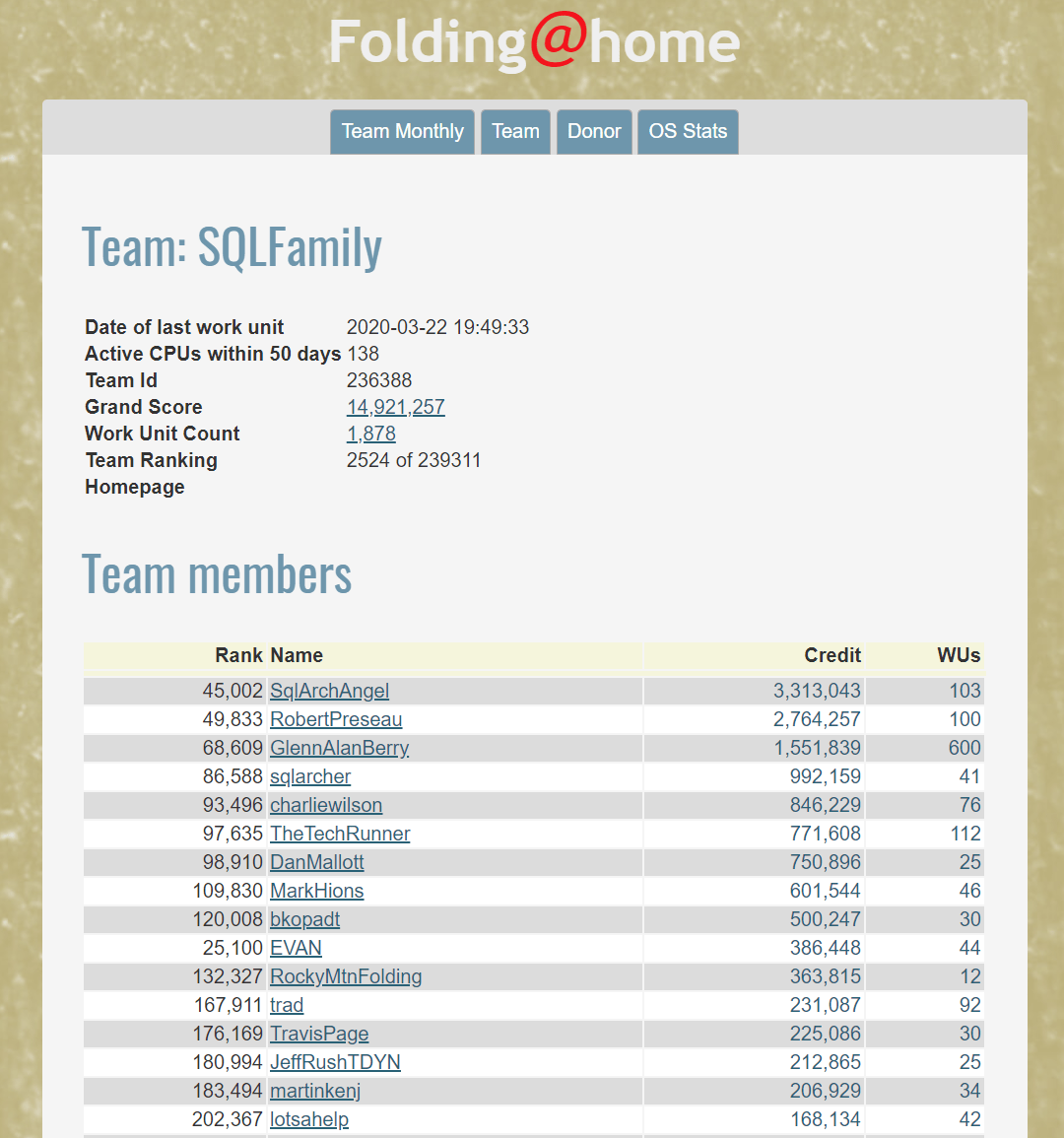The image size is (1064, 1138).
Task: Open the Donor tab
Action: coord(594,131)
